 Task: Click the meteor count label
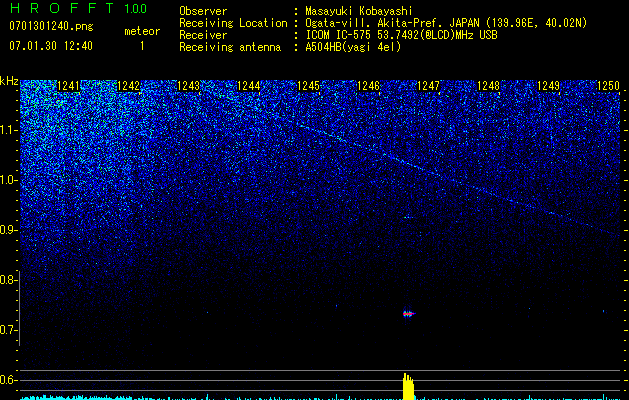(142, 31)
